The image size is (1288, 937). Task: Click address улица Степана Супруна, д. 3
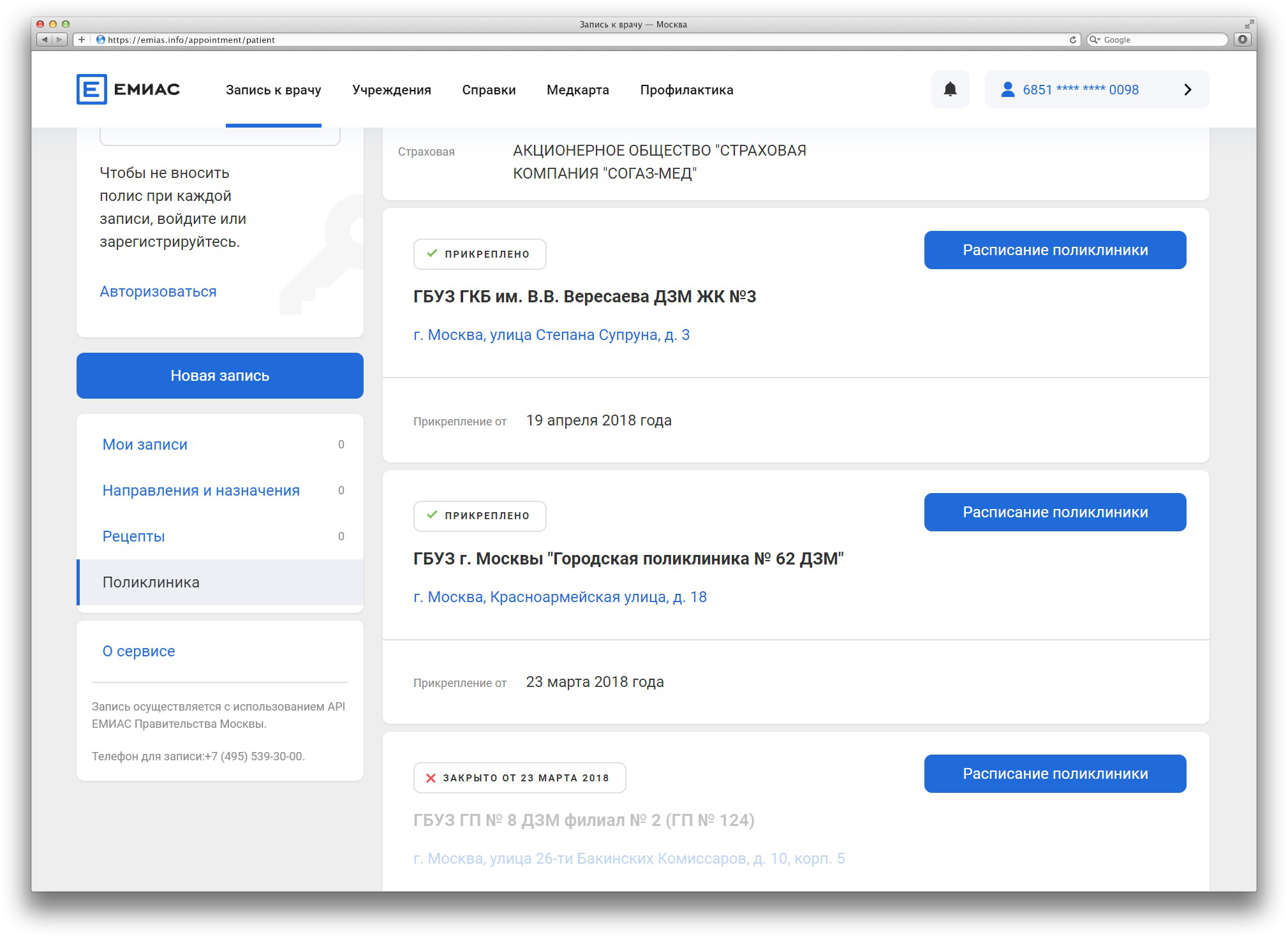(551, 335)
